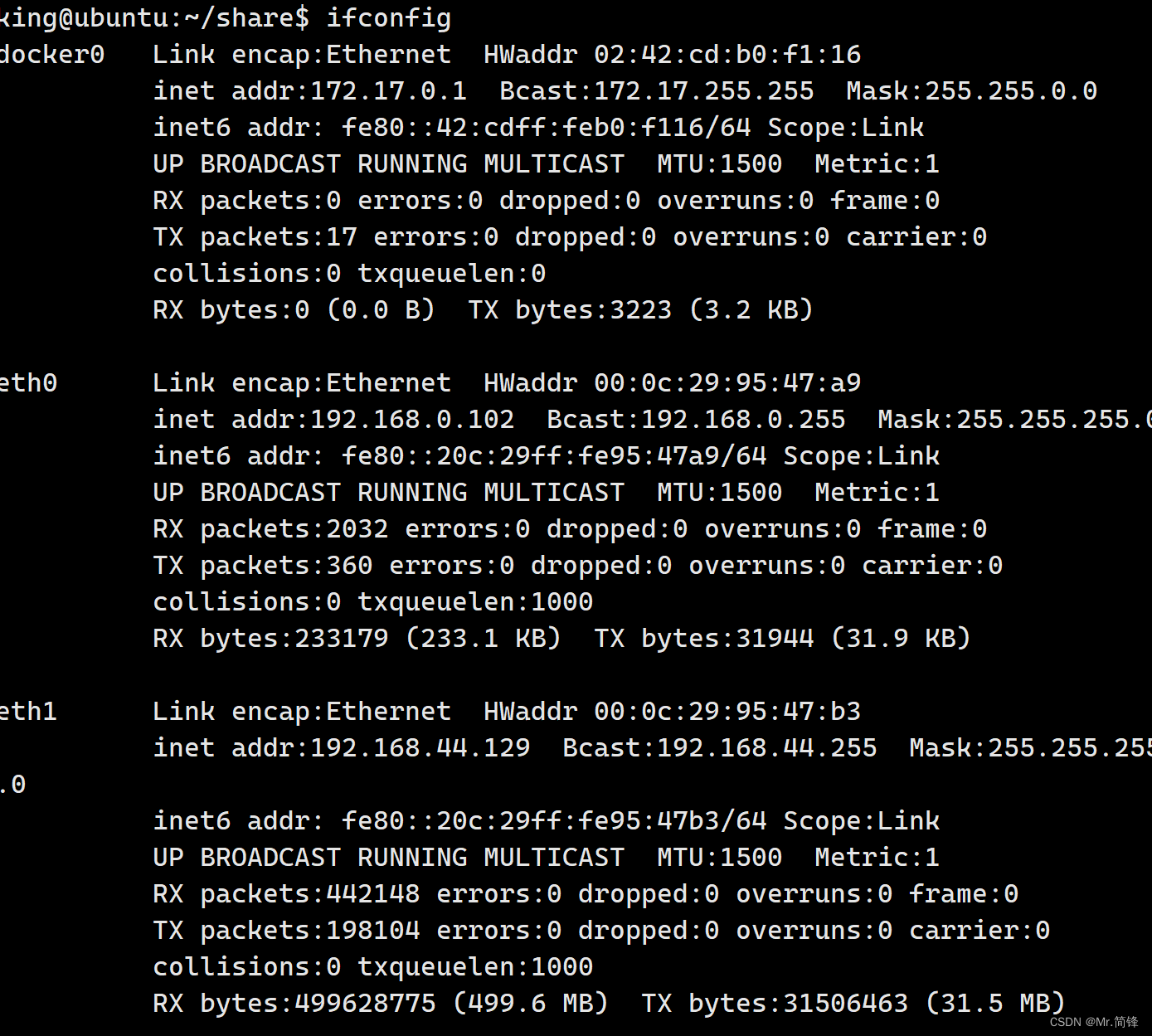Viewport: 1152px width, 1036px height.
Task: Click Bcast:192.168.0.255 value
Action: [x=697, y=420]
